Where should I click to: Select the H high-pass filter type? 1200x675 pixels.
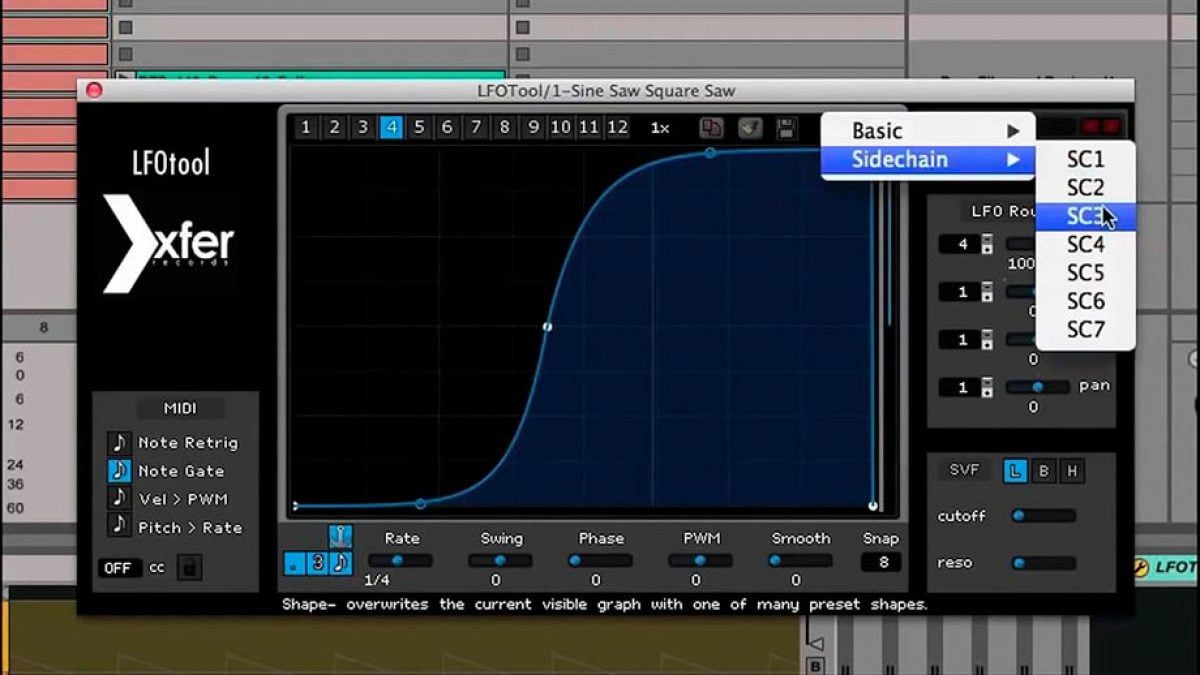[1072, 471]
